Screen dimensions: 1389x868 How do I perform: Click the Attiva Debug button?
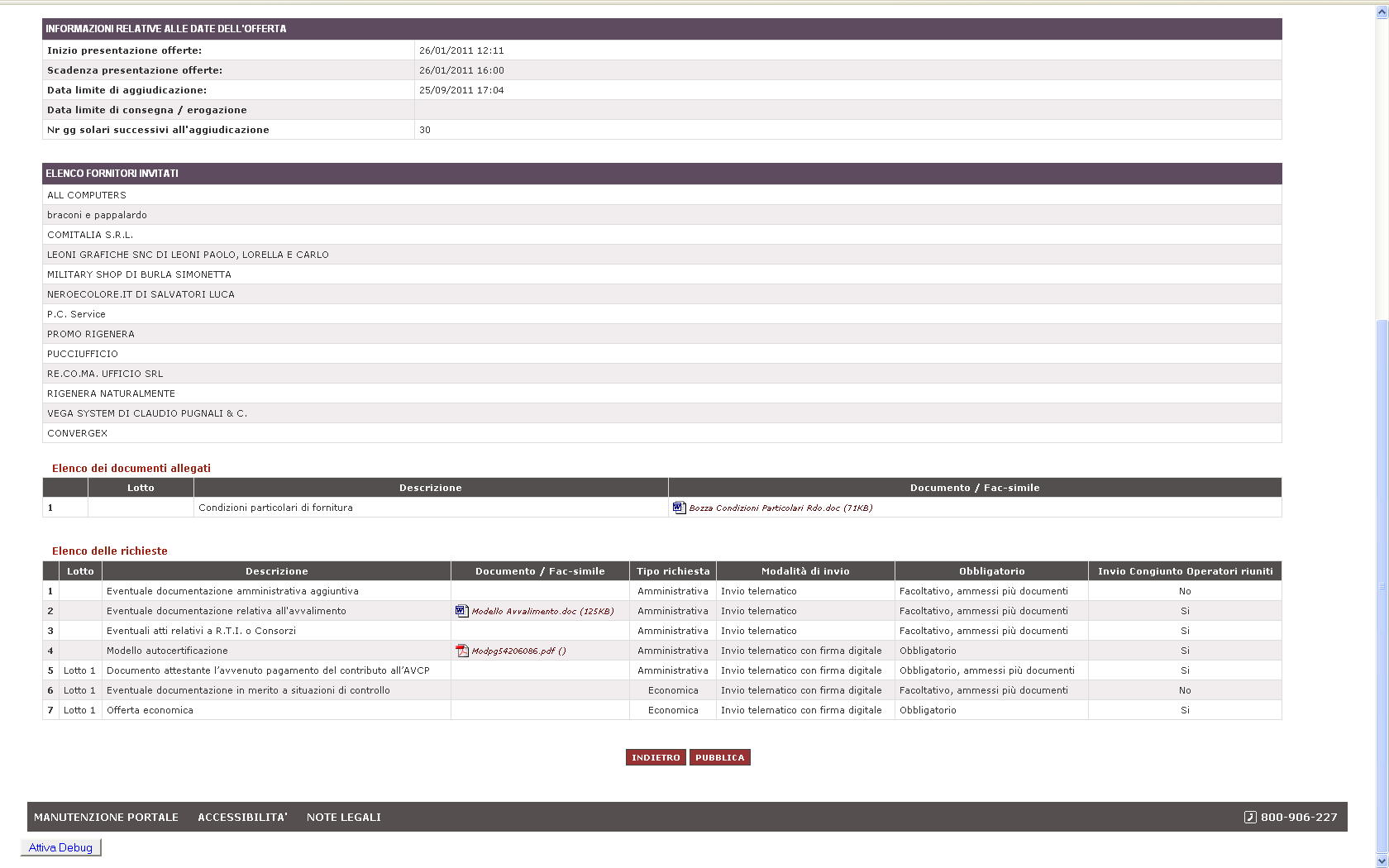[x=60, y=847]
